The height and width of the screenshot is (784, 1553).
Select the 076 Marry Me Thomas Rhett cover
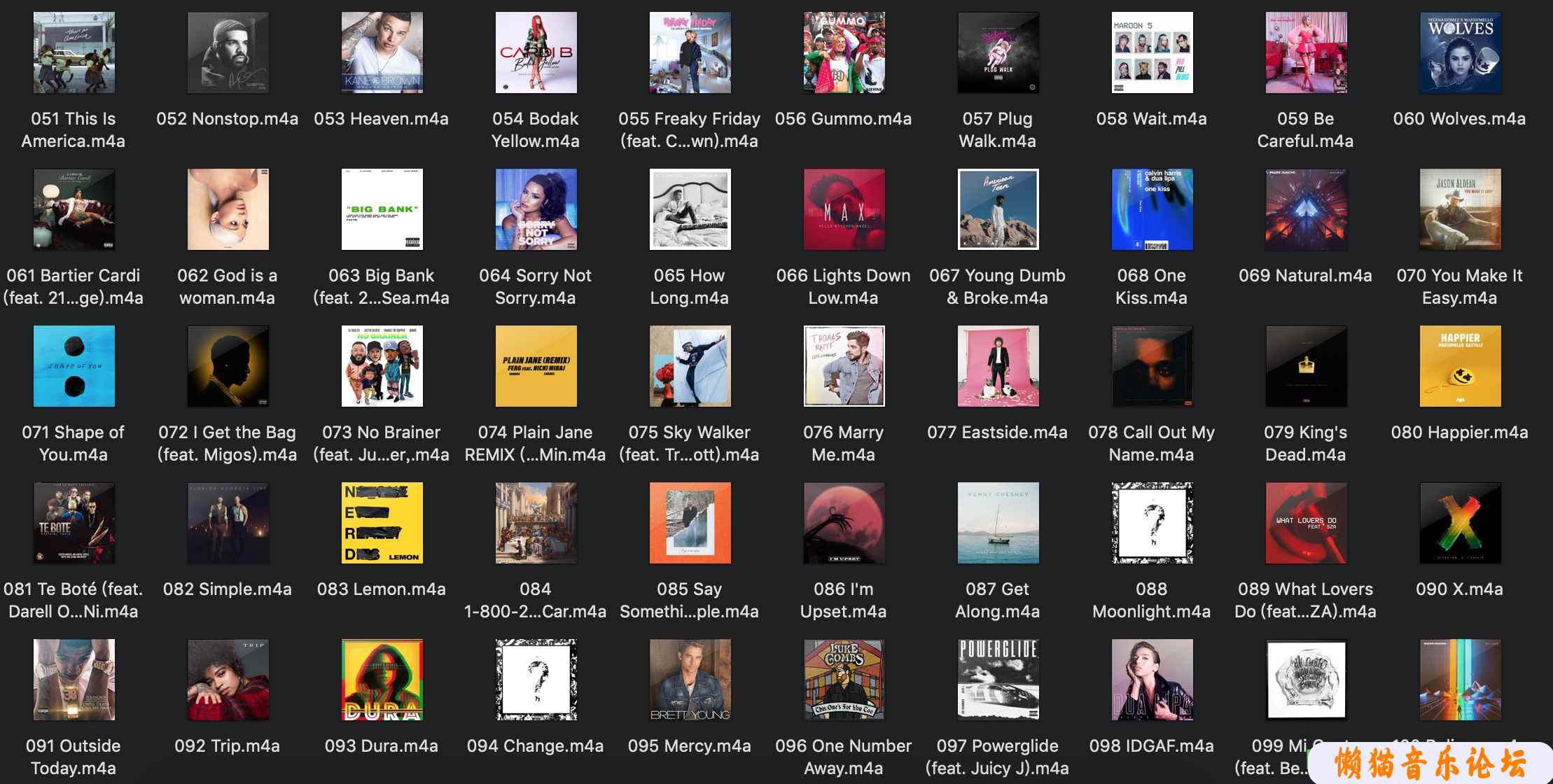[x=844, y=366]
